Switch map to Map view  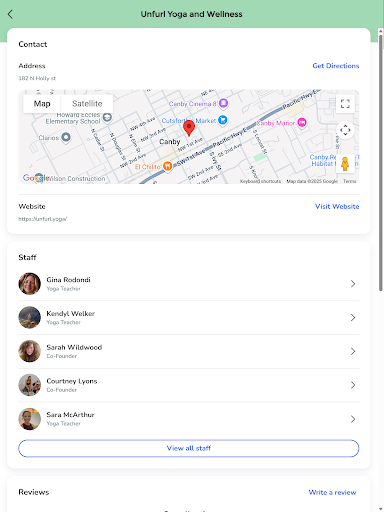tap(42, 104)
